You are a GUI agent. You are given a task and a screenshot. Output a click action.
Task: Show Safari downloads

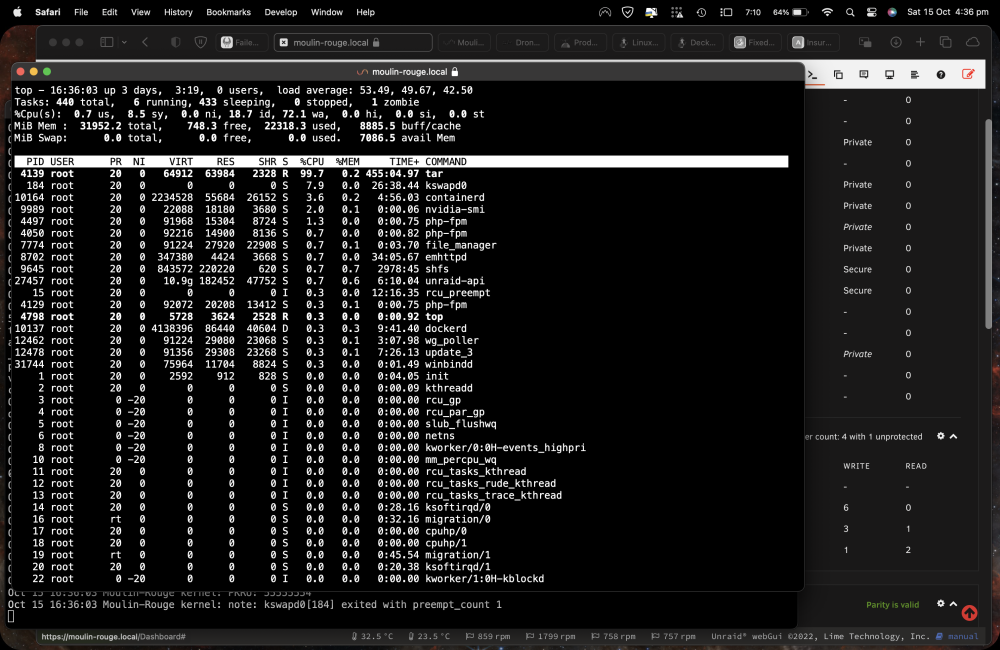click(895, 42)
